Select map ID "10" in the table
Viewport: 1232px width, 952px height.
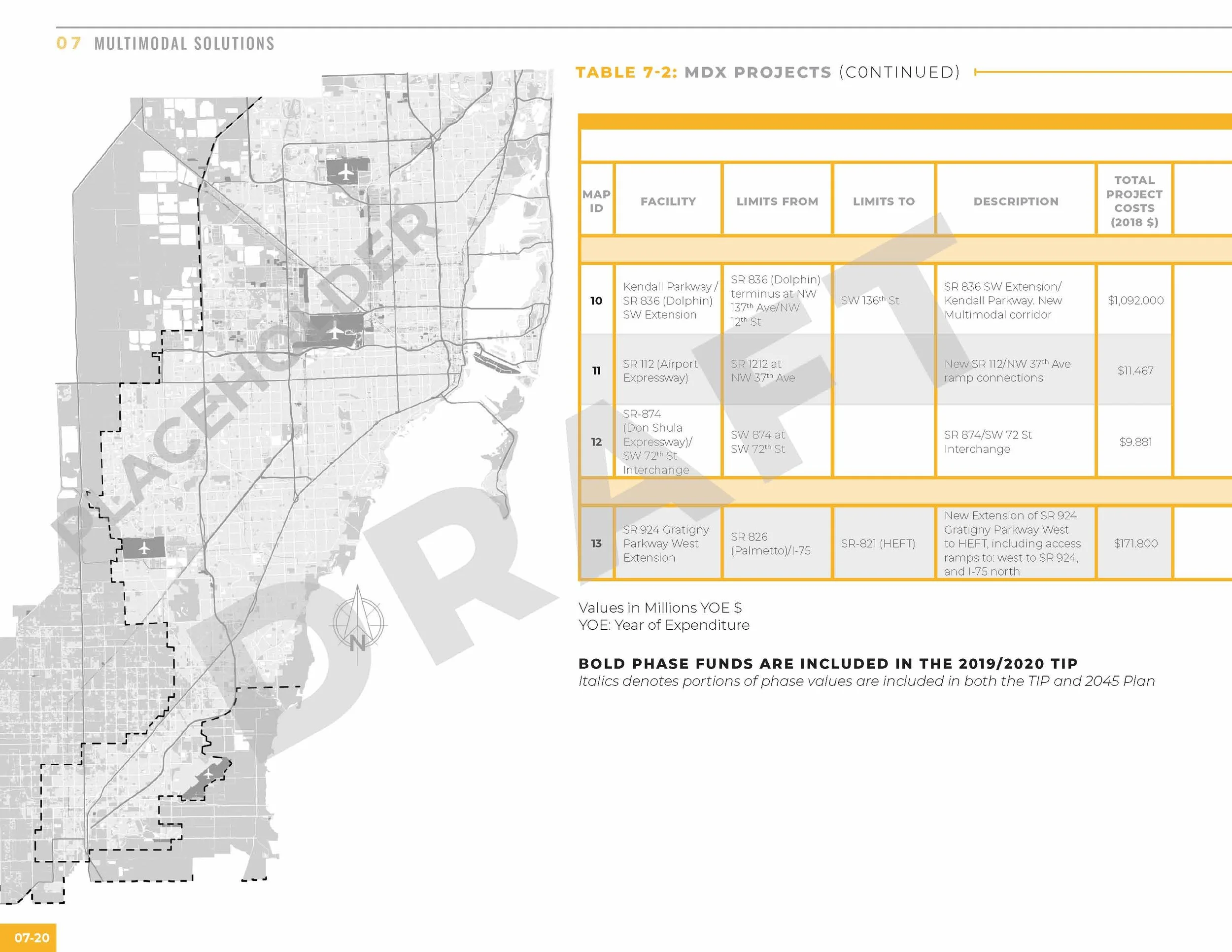pyautogui.click(x=596, y=301)
